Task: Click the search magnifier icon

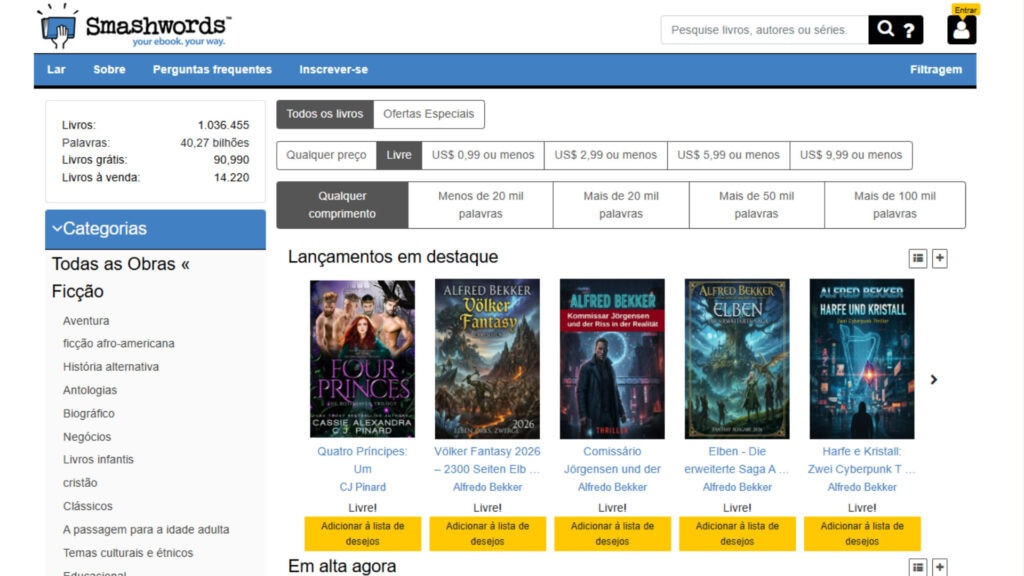Action: click(x=885, y=29)
